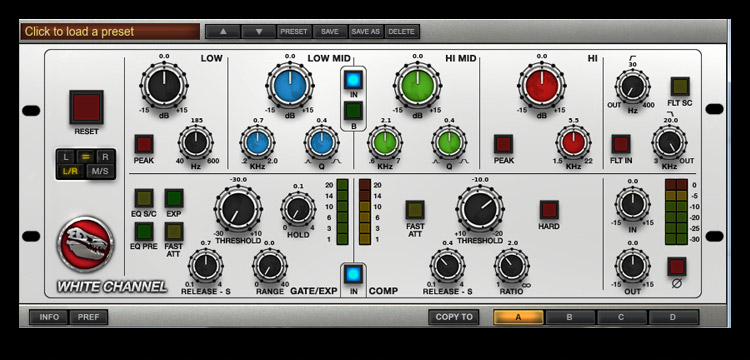Viewport: 750px width, 360px height.
Task: Toggle the HI band PEAK button
Action: (503, 144)
